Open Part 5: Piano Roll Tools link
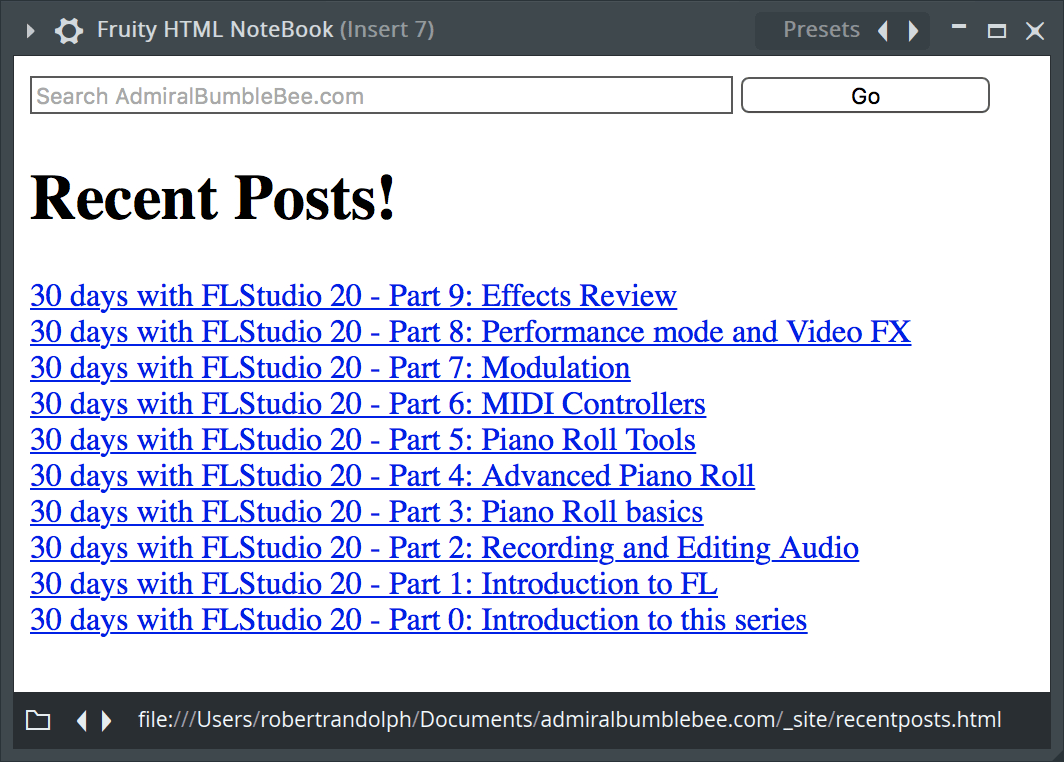Viewport: 1064px width, 762px height. [x=362, y=441]
